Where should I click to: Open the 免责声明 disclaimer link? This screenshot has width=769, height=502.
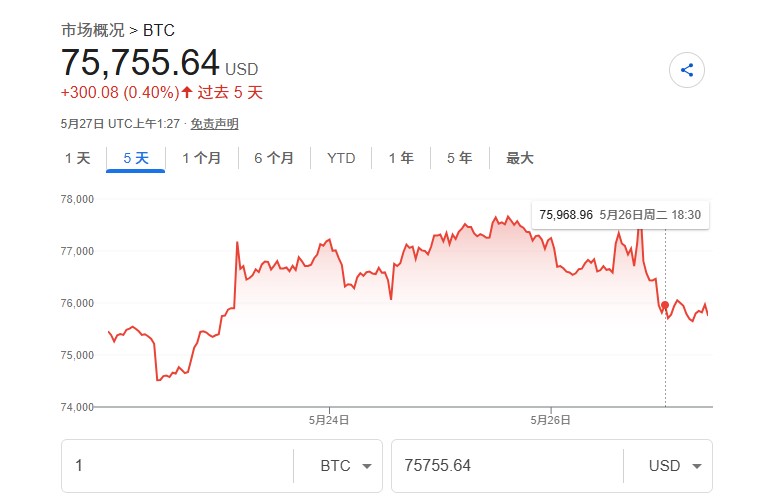click(x=214, y=124)
